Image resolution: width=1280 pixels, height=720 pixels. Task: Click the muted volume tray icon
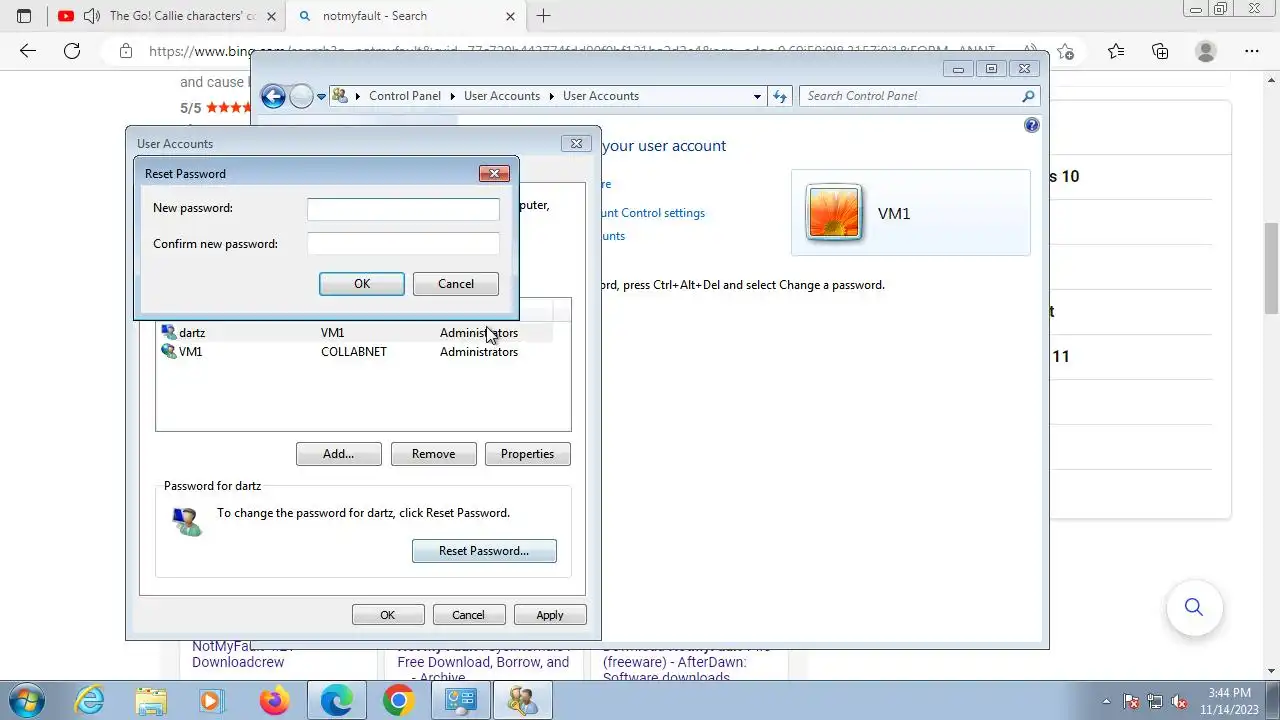(1179, 701)
